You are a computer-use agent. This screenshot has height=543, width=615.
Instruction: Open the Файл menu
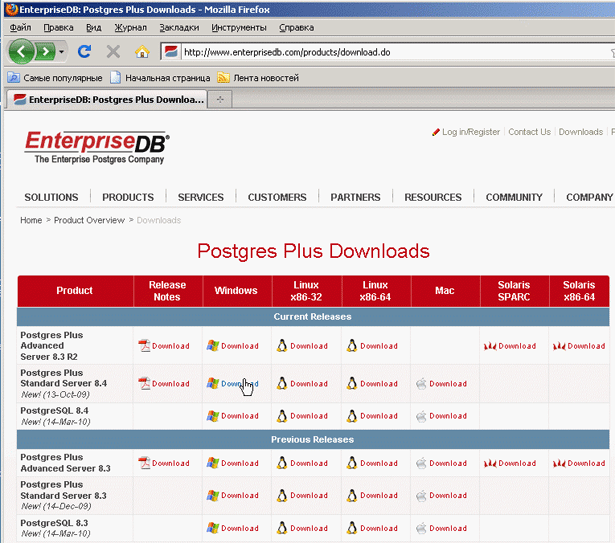[20, 27]
